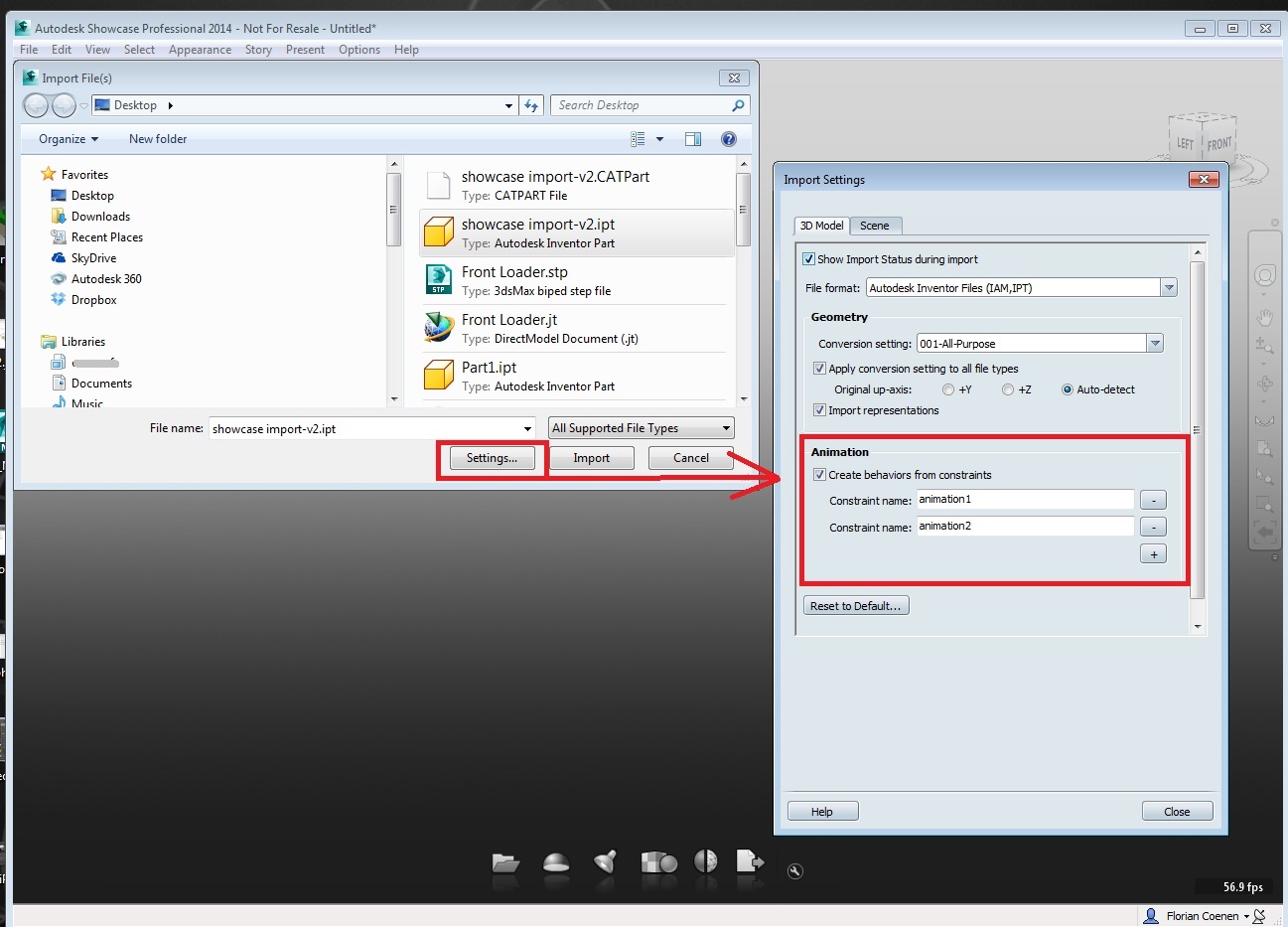Image resolution: width=1288 pixels, height=927 pixels.
Task: Toggle the Import representations checkbox
Action: (x=819, y=410)
